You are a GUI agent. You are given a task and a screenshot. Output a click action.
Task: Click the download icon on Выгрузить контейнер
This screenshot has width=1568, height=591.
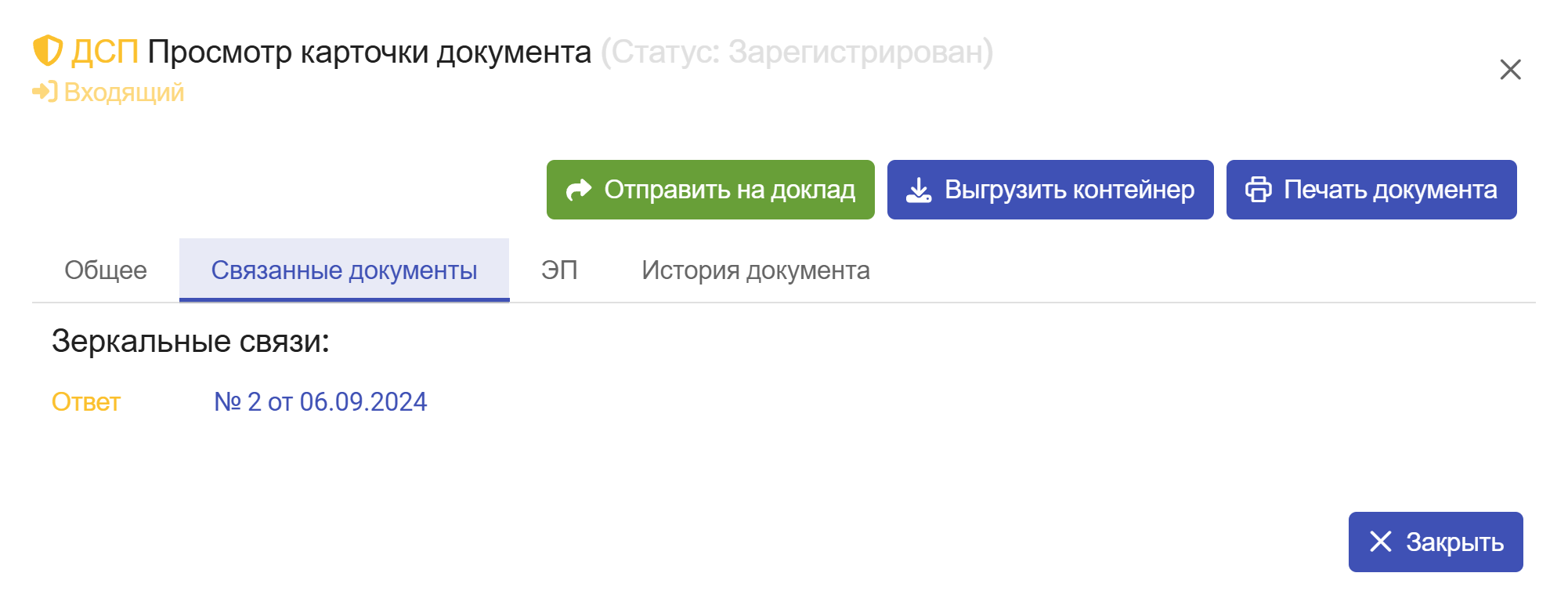pyautogui.click(x=919, y=190)
